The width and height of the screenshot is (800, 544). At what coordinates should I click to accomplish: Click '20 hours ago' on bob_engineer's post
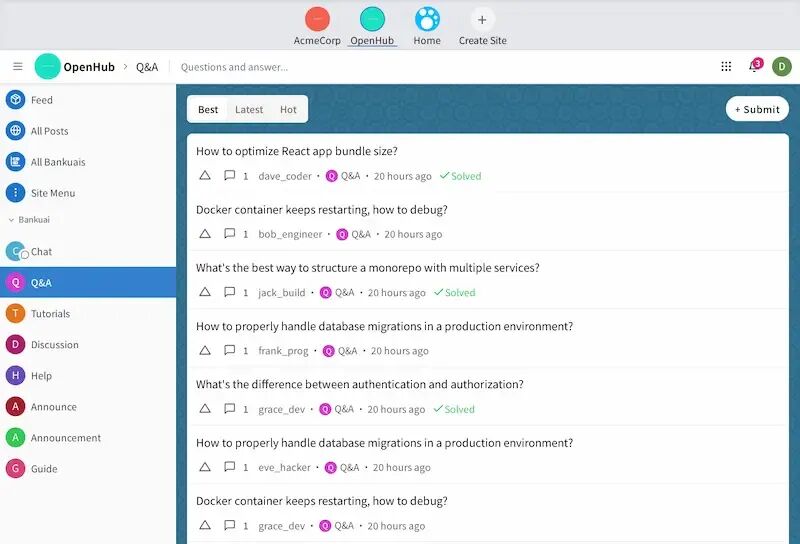coord(413,234)
